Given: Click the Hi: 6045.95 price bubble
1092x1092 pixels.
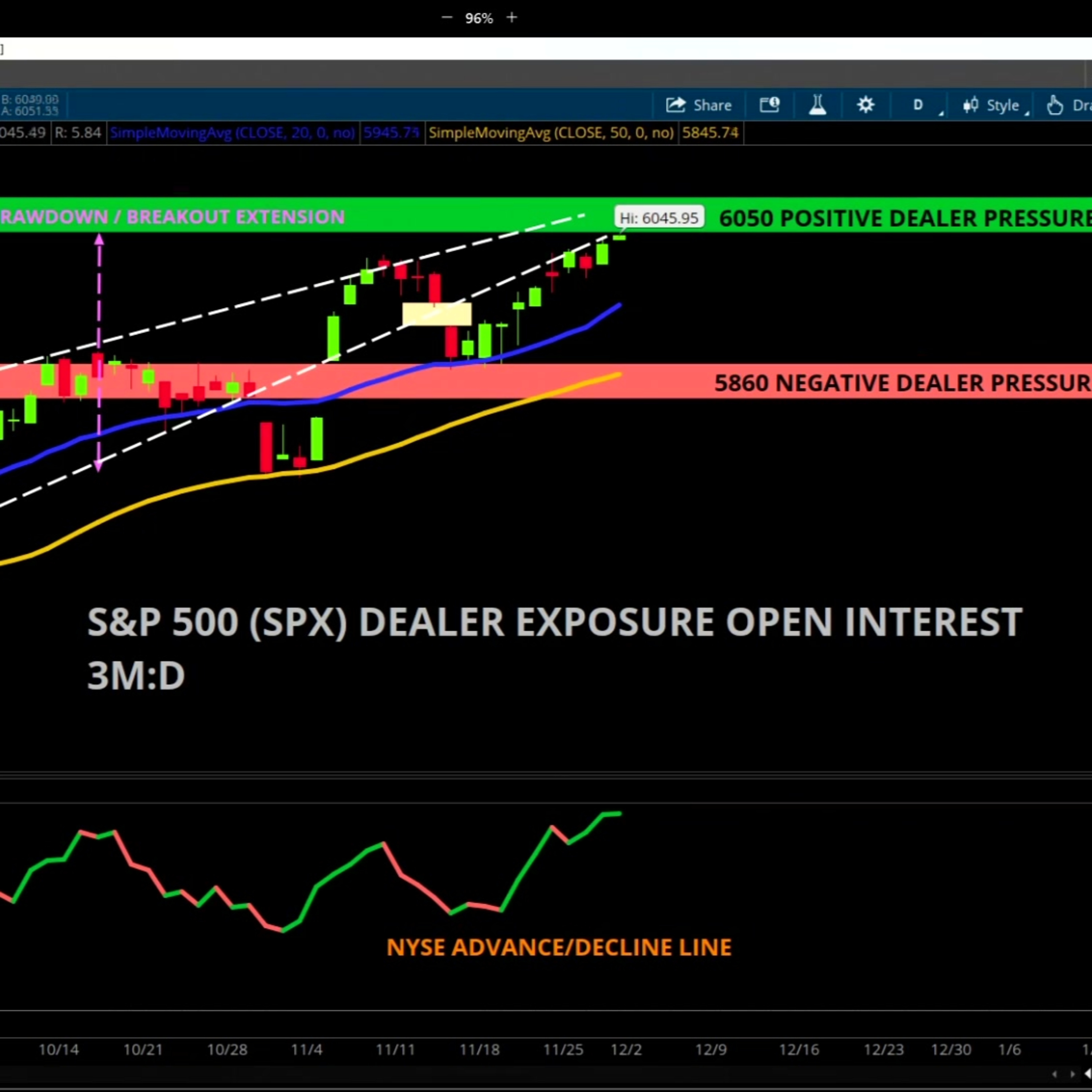Looking at the screenshot, I should [659, 218].
